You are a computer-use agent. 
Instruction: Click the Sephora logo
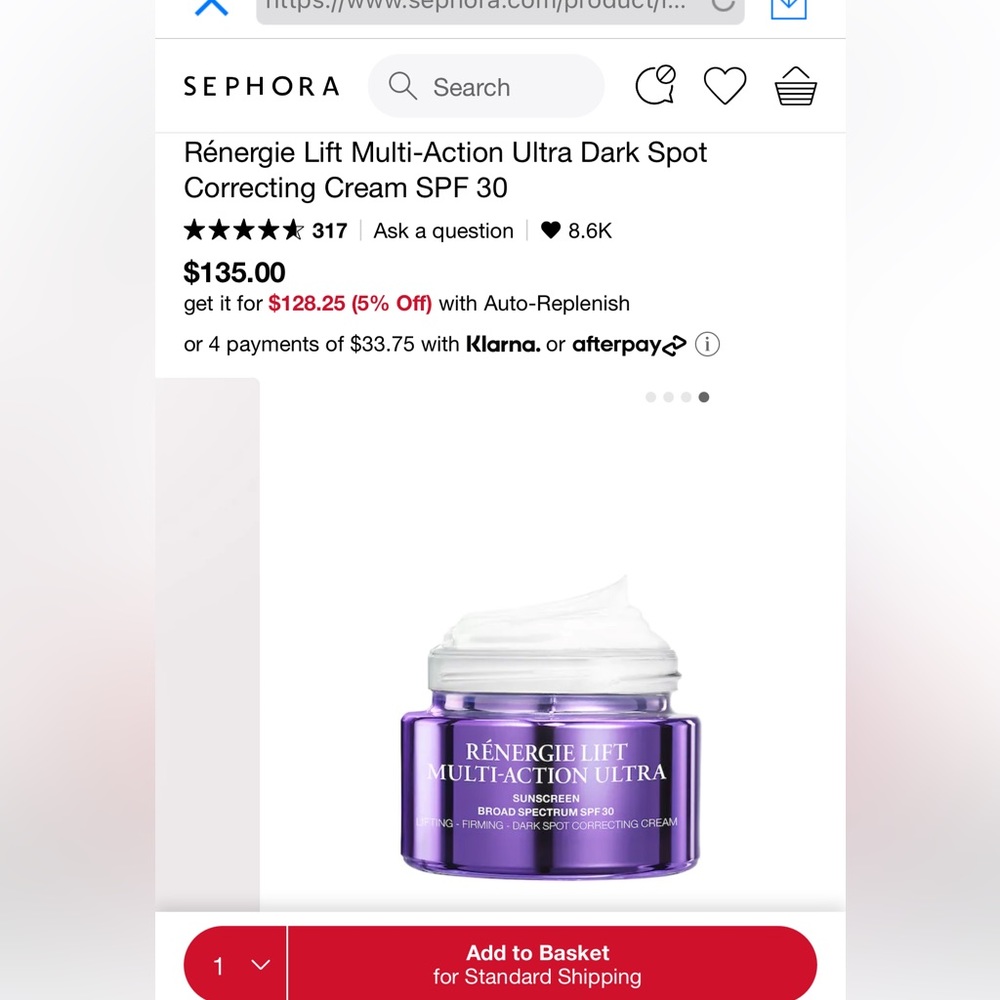(261, 86)
